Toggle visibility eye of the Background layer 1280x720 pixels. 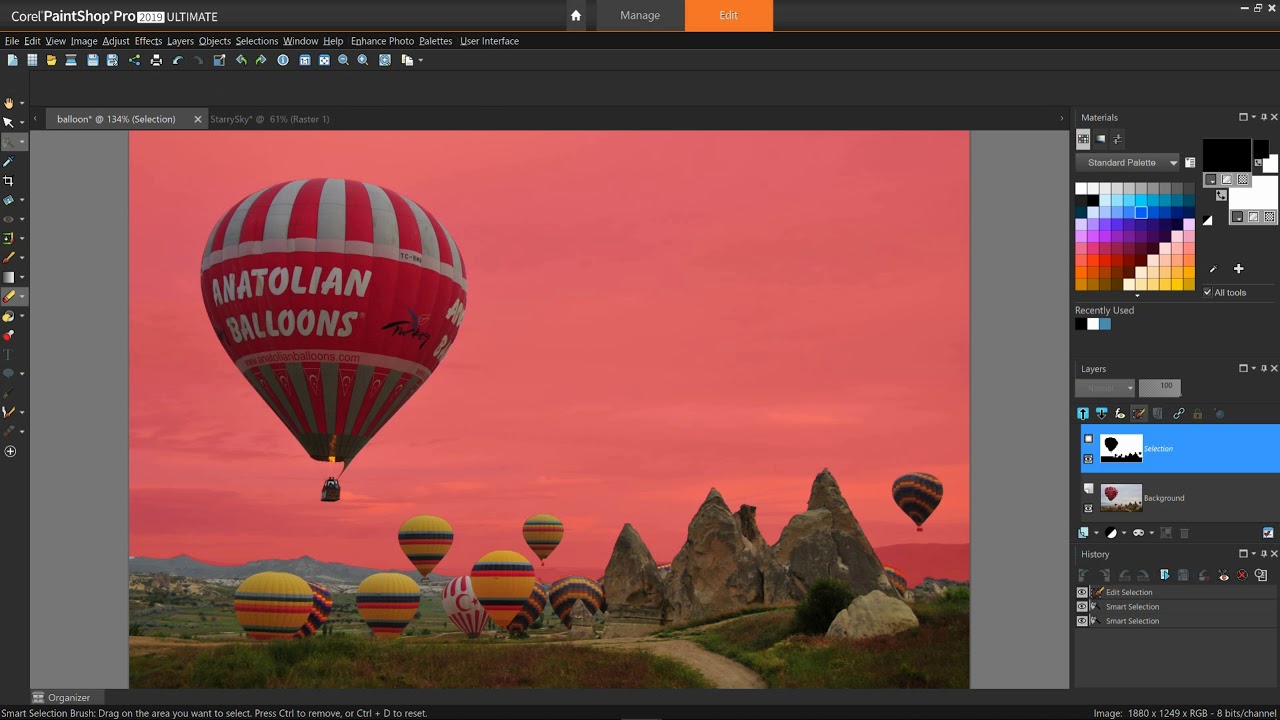tap(1089, 508)
